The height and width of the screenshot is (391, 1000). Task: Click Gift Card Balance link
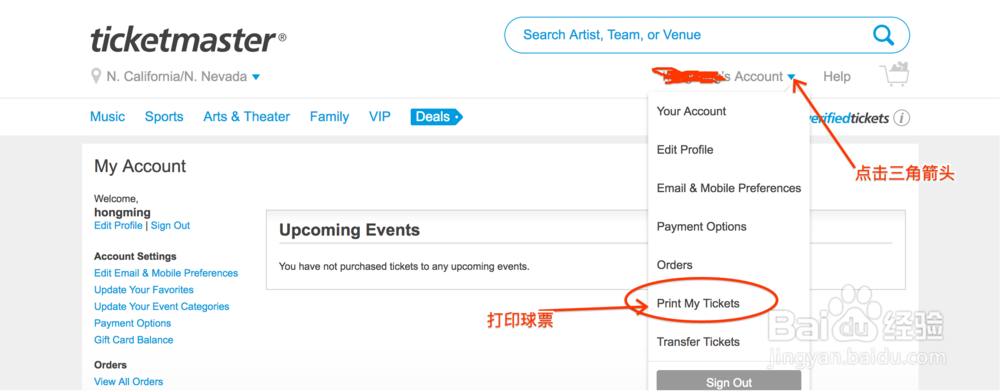(134, 340)
